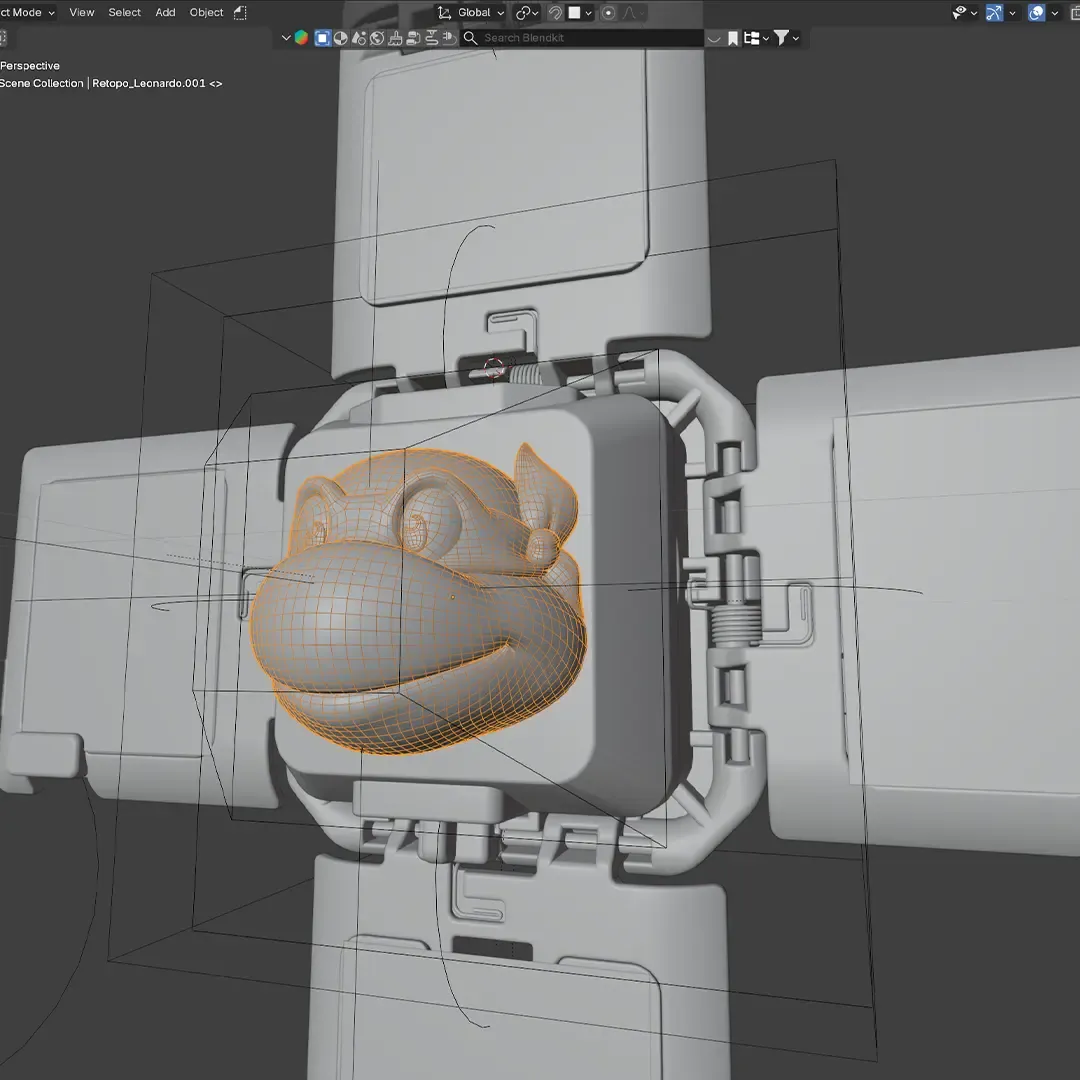Toggle the BlendKit bookmarks filter

(x=733, y=39)
